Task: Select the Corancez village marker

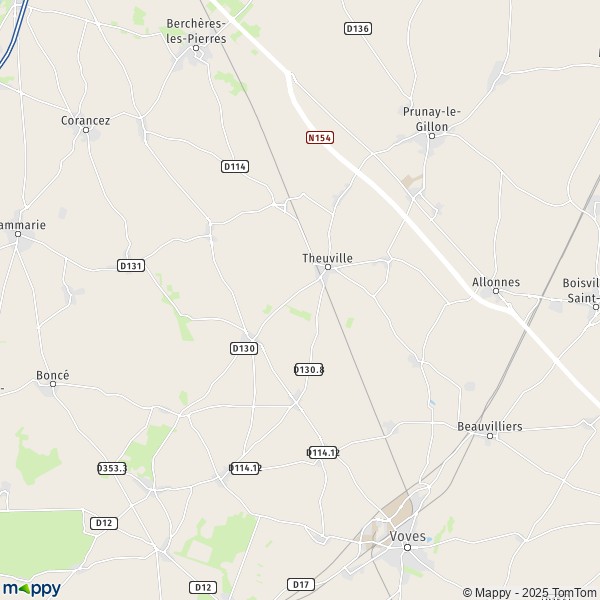Action: tap(86, 130)
